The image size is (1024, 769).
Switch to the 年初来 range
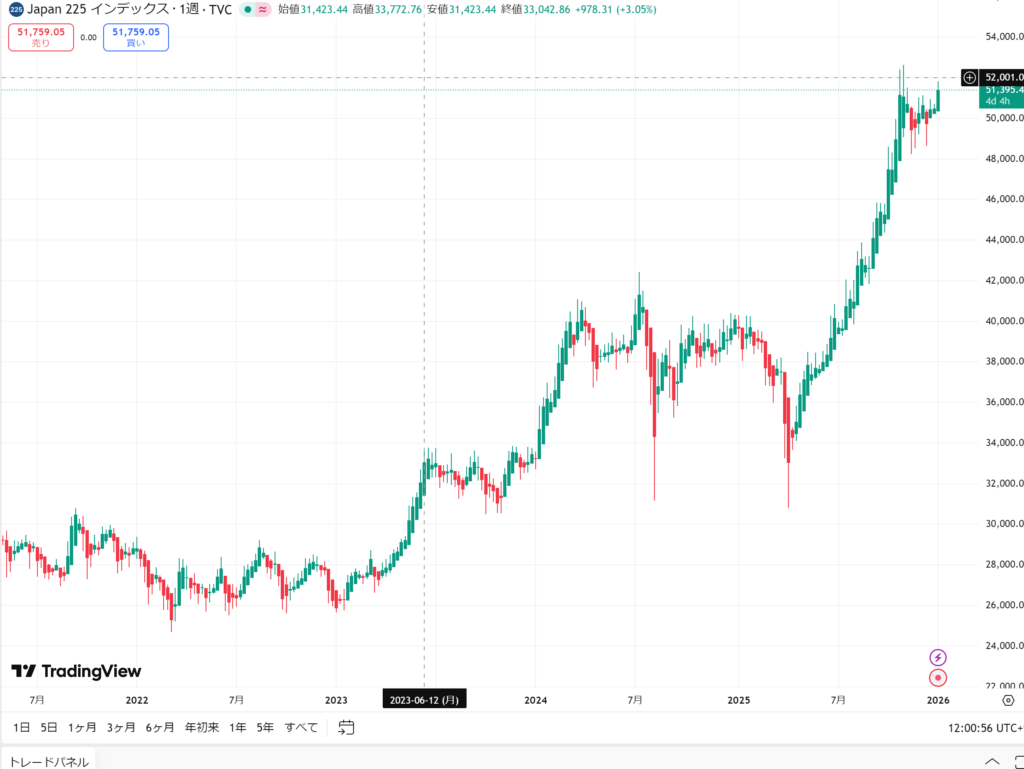(202, 727)
